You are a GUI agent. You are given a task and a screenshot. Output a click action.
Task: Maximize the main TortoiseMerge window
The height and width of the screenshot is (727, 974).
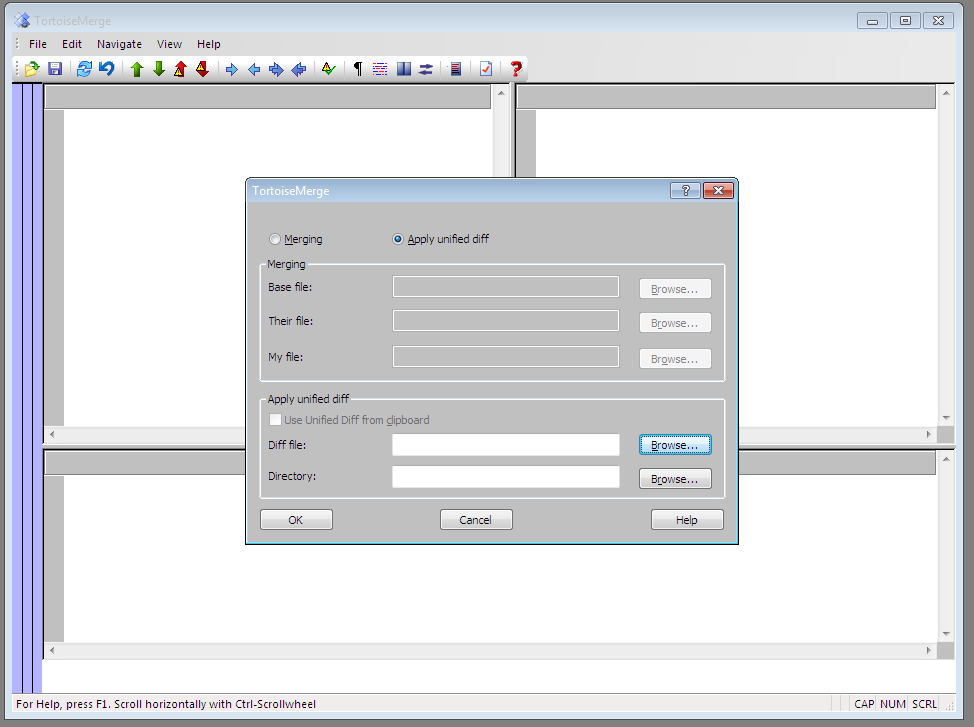pyautogui.click(x=906, y=21)
